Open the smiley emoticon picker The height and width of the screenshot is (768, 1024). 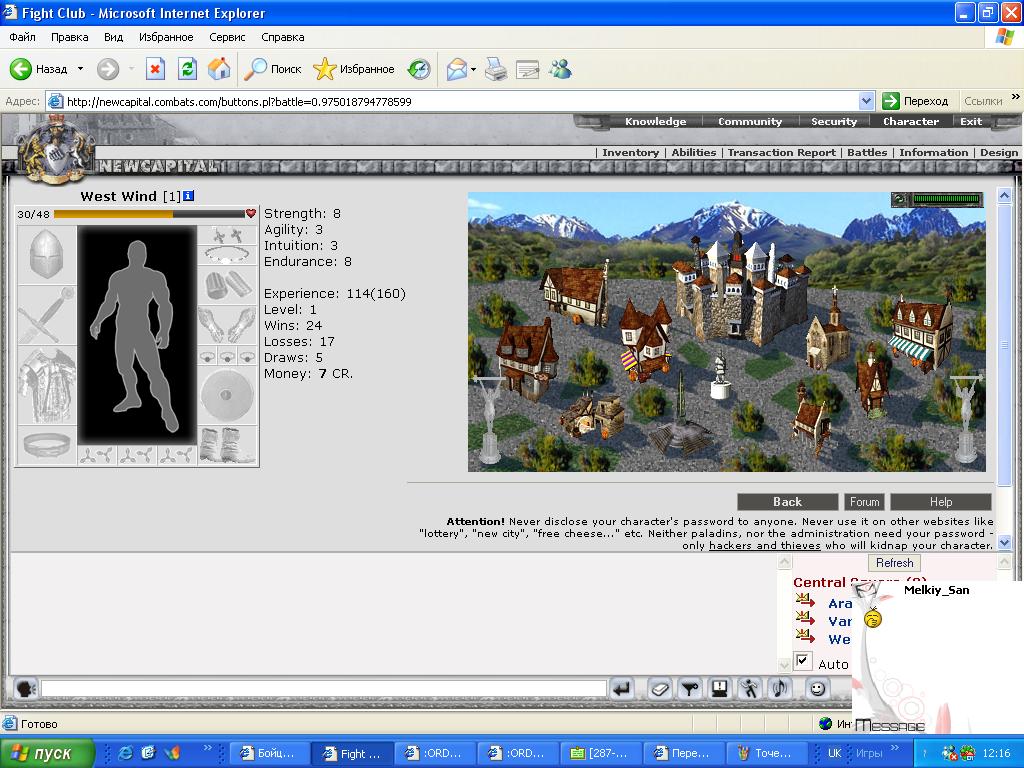click(x=817, y=688)
